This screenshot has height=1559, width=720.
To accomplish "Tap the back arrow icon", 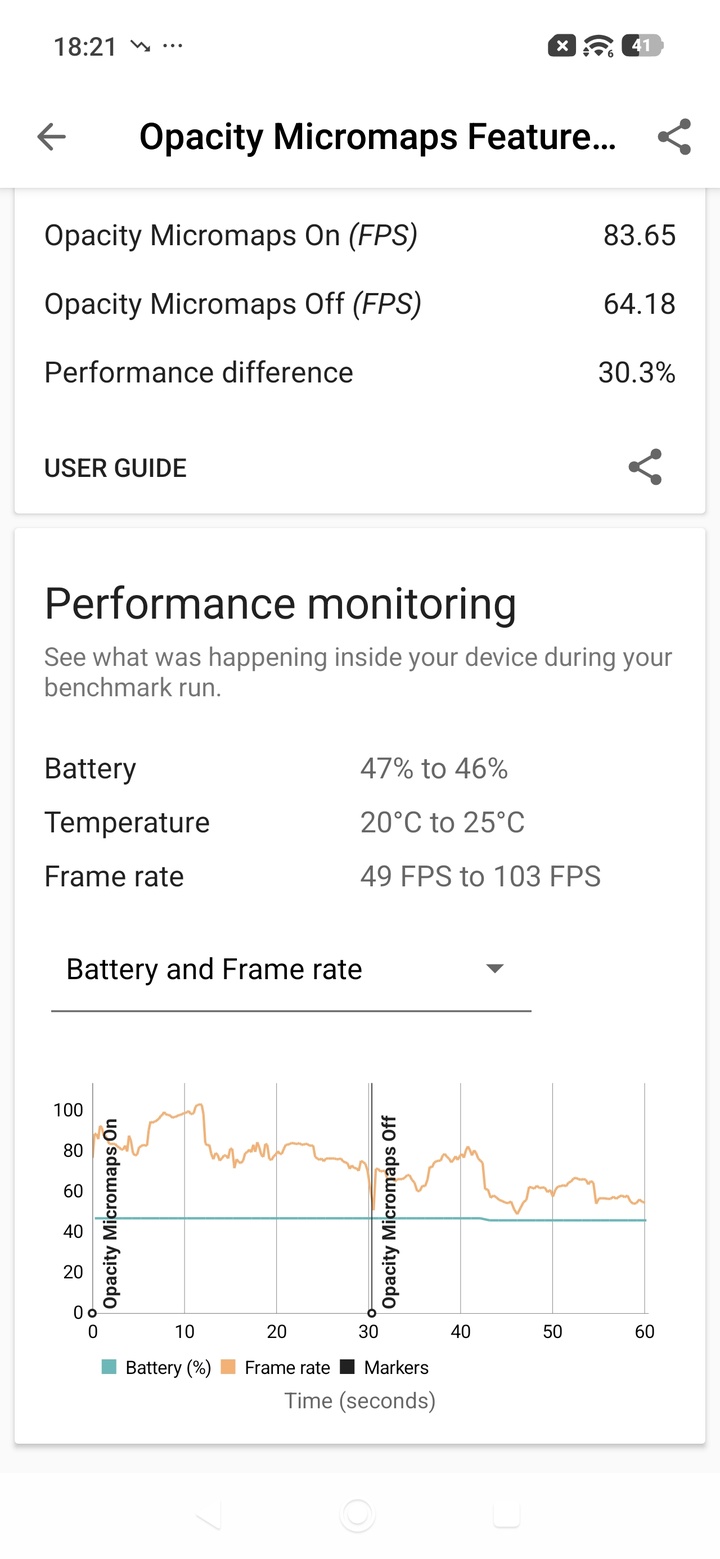I will point(51,137).
